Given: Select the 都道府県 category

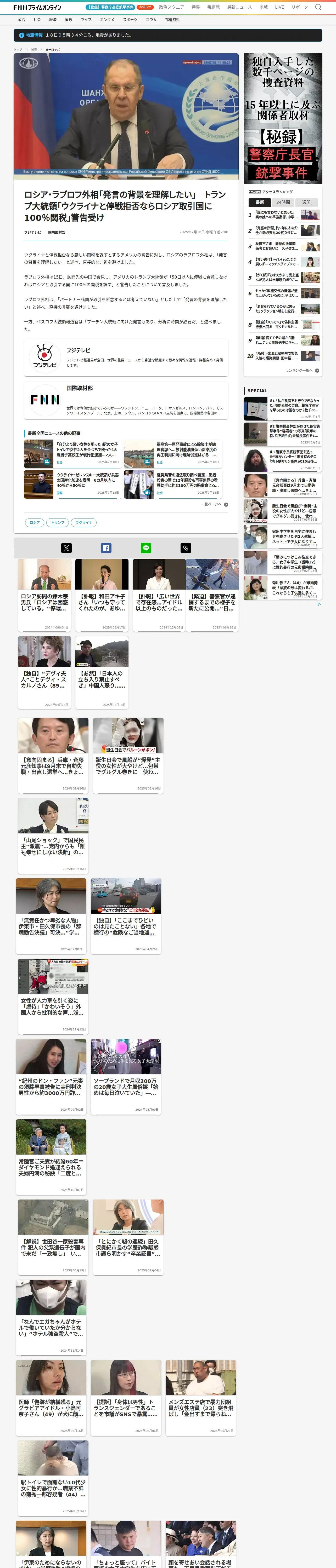Looking at the screenshot, I should tap(172, 20).
